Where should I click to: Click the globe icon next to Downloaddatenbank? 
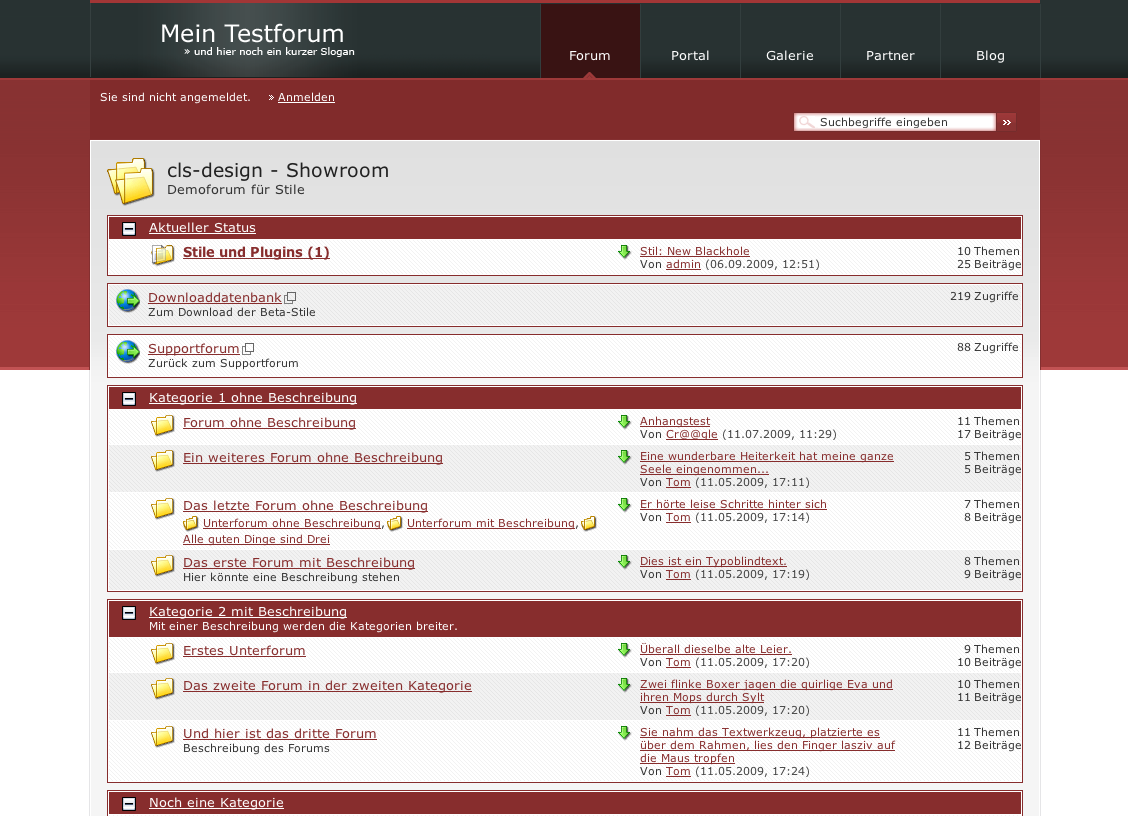[128, 301]
